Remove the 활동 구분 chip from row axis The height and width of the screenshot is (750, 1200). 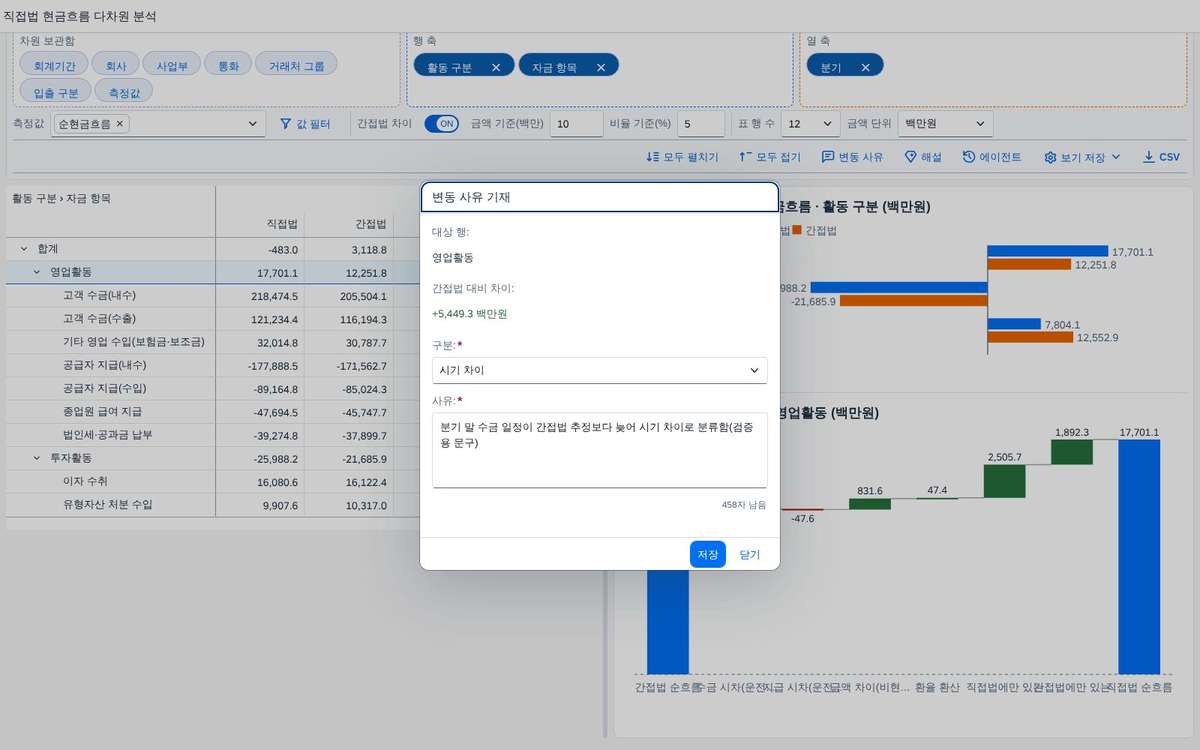point(496,67)
